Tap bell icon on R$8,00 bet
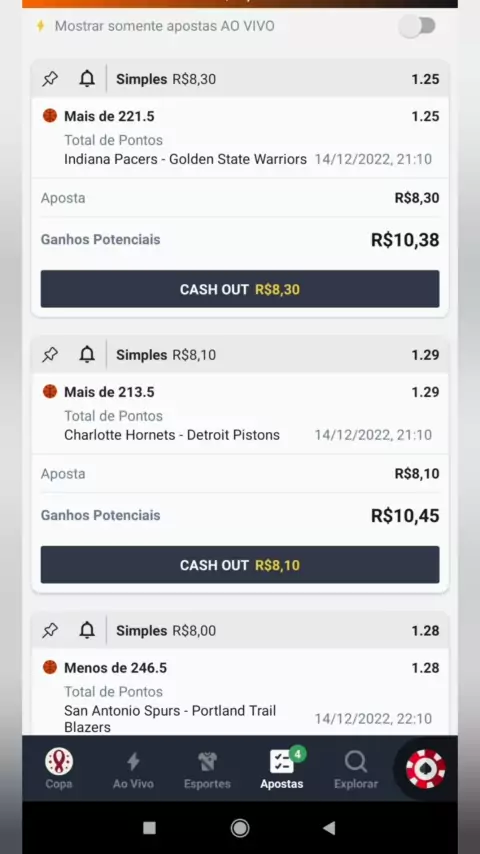Screen dimensions: 480x854 pos(87,630)
